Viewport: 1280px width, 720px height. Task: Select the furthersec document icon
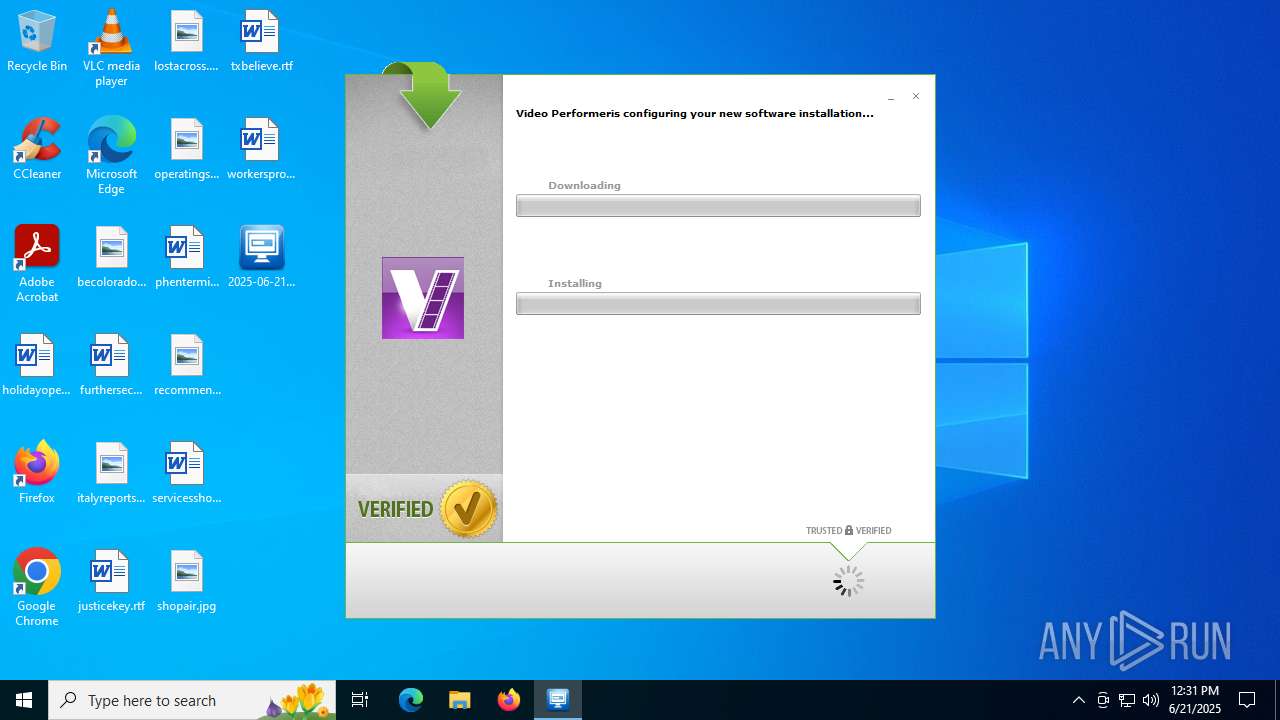click(x=111, y=366)
